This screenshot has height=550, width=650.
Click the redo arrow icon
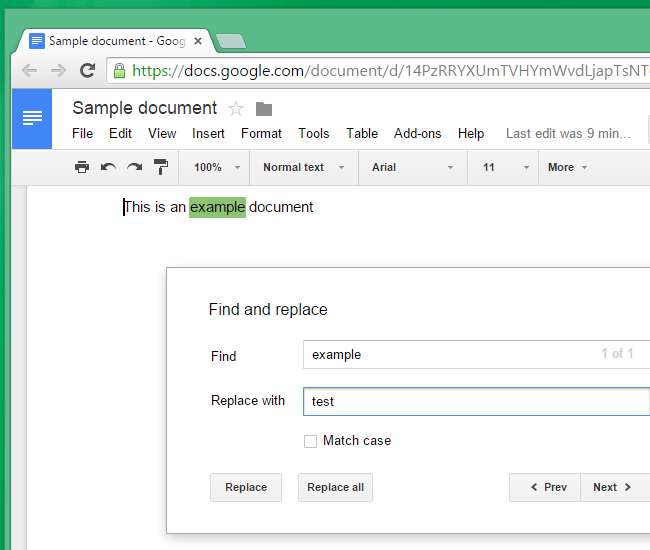[134, 167]
